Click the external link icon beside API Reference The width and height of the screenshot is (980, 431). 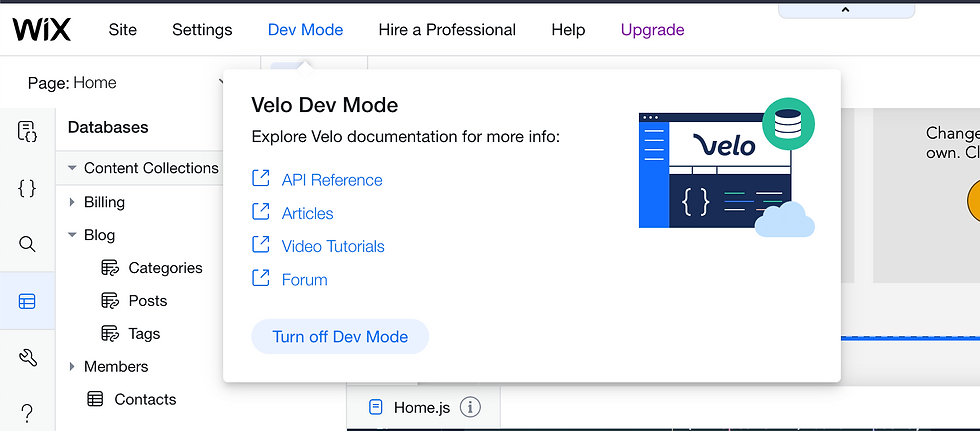click(x=261, y=179)
